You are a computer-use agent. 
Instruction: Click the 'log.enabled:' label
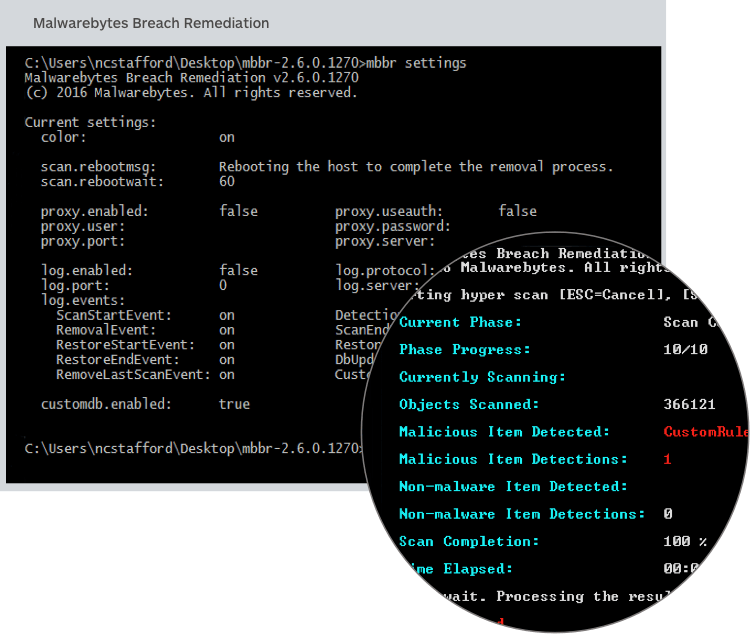(x=87, y=271)
